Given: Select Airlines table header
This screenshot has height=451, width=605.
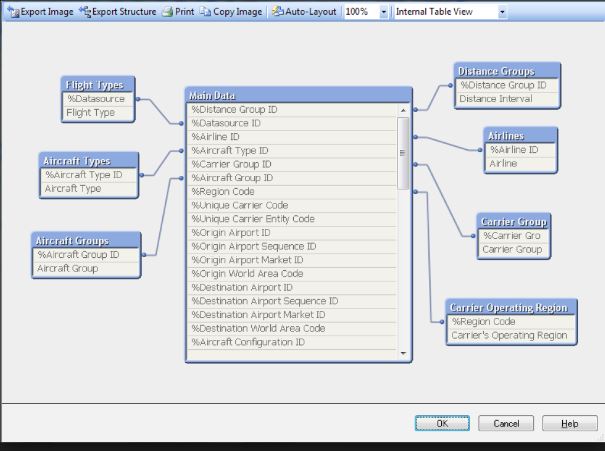Looking at the screenshot, I should coord(521,136).
